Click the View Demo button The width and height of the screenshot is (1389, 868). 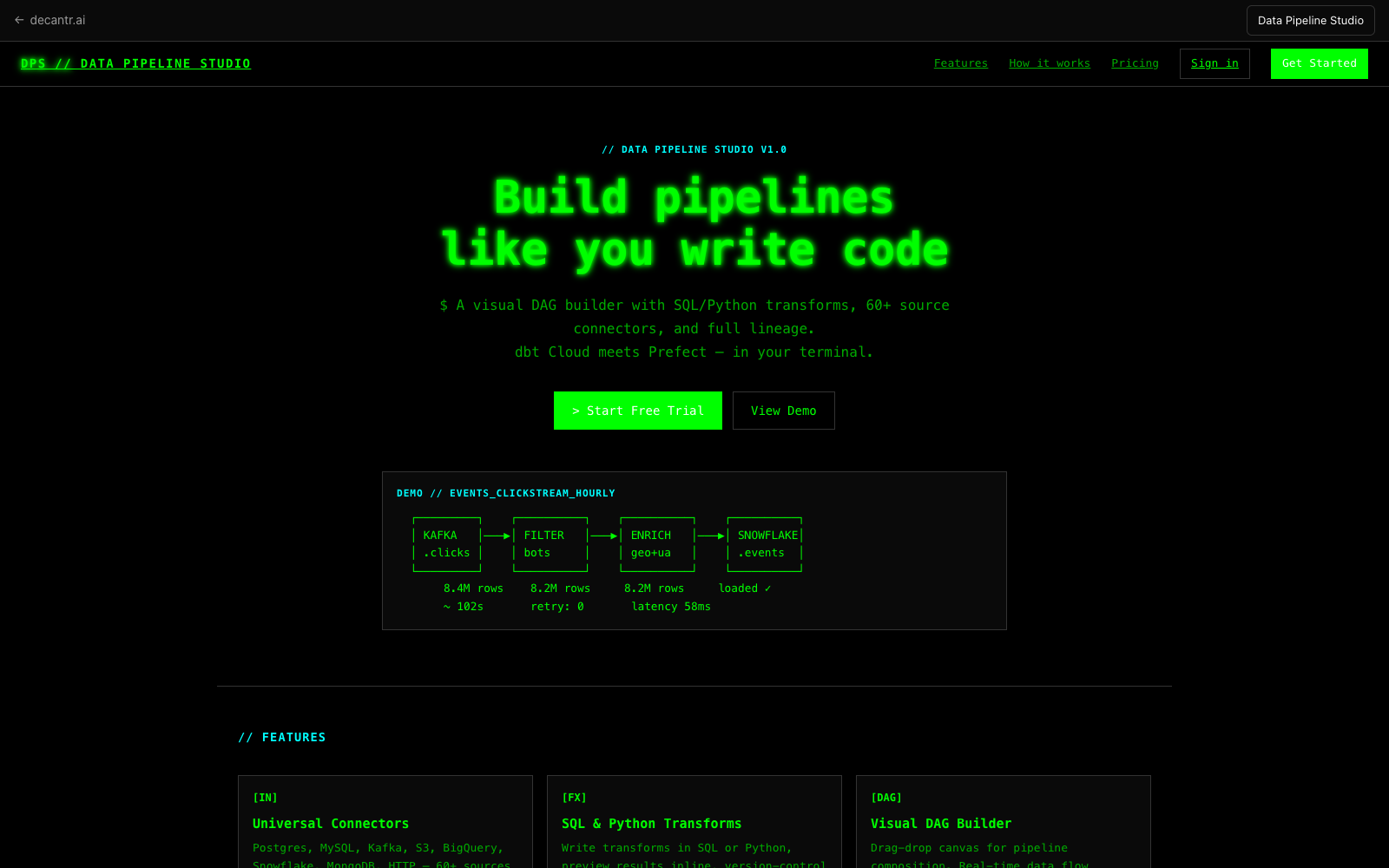coord(783,411)
